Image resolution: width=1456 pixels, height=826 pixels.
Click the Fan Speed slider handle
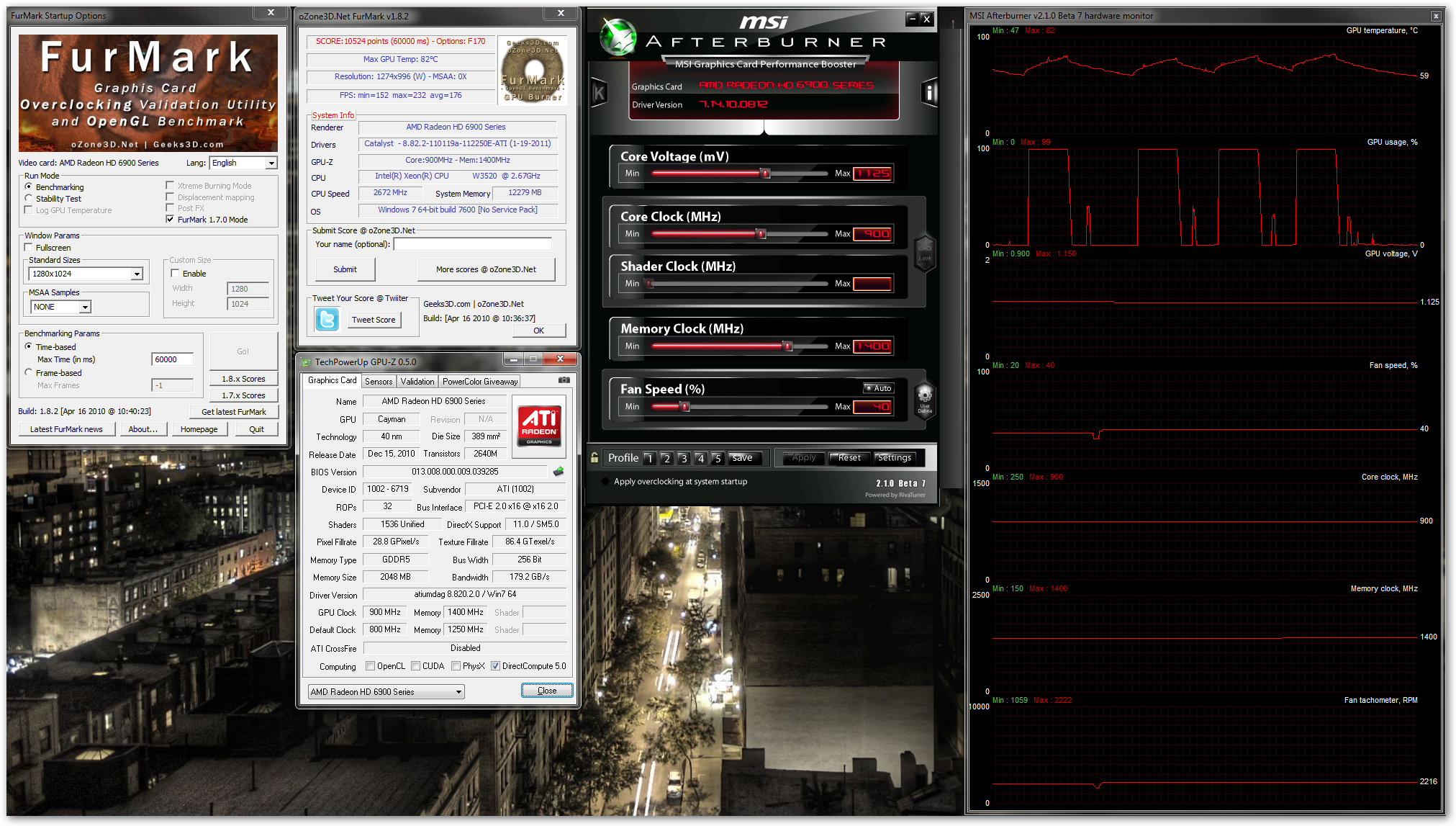(x=684, y=407)
